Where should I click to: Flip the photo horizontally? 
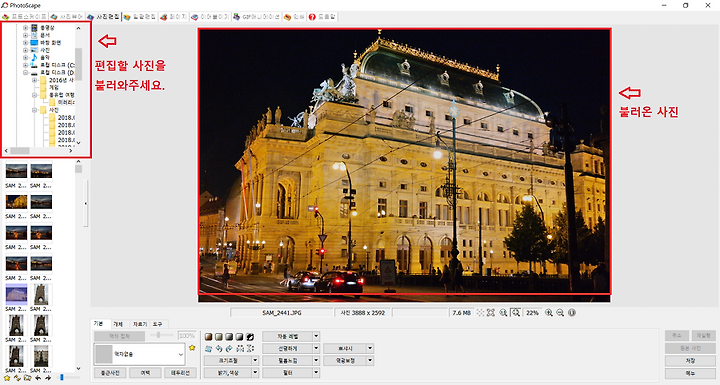[x=240, y=349]
